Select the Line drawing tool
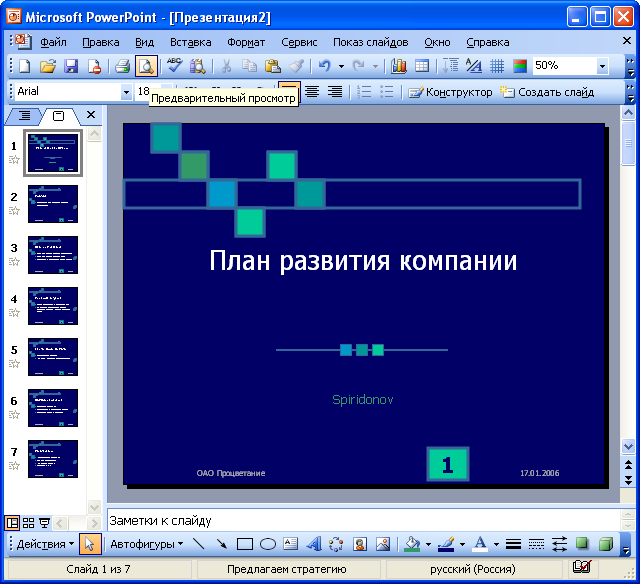640x584 pixels. 199,544
